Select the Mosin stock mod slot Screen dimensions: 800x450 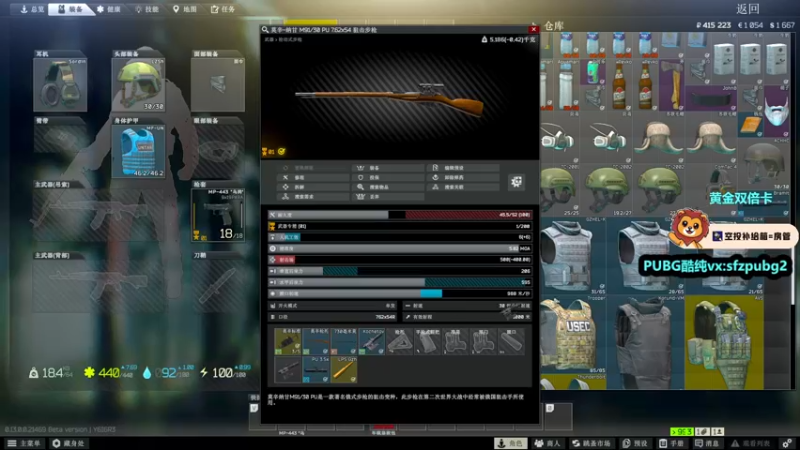316,341
